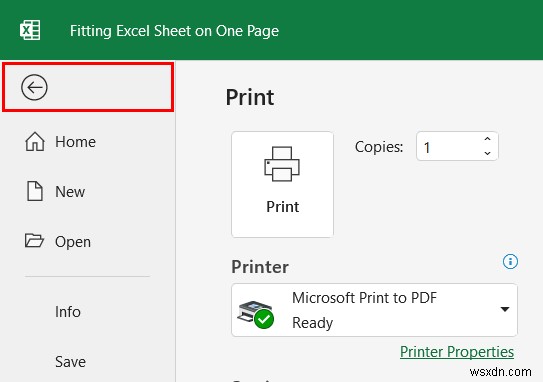The height and width of the screenshot is (382, 543).
Task: Decrease number of copies with down arrow
Action: [x=488, y=153]
